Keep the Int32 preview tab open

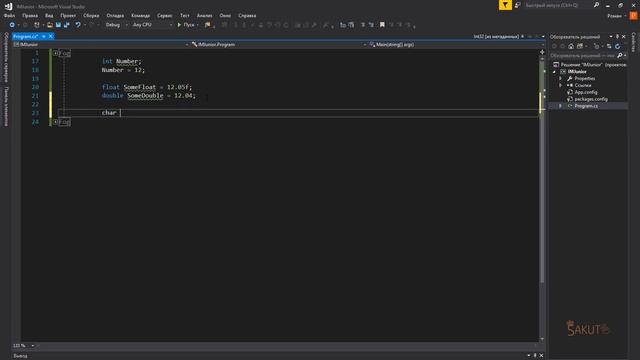(522, 36)
